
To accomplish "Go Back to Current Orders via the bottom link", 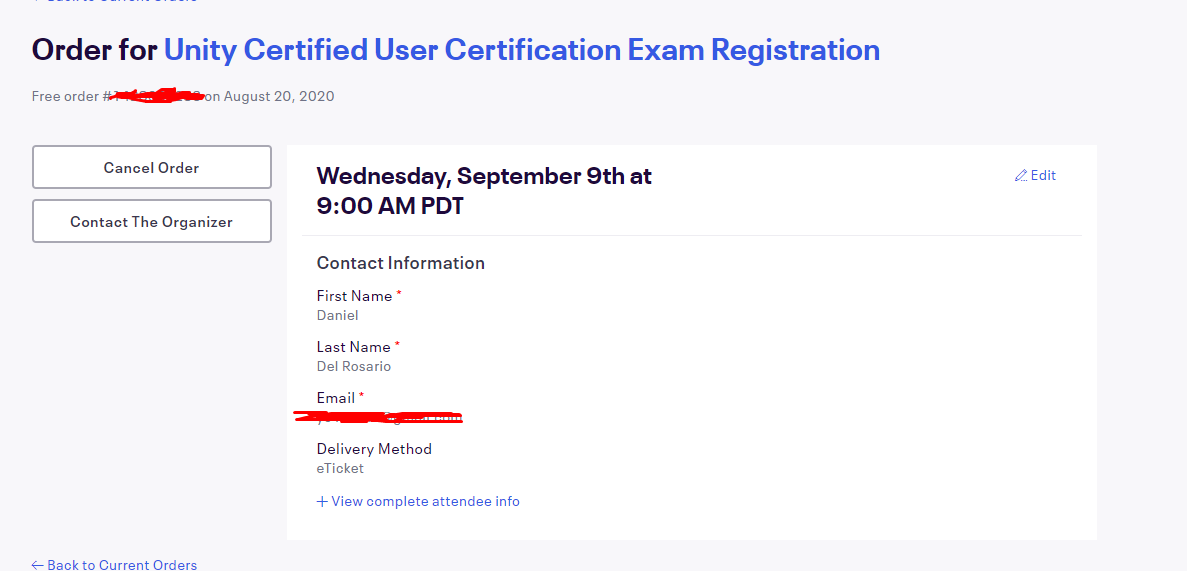I will 114,565.
